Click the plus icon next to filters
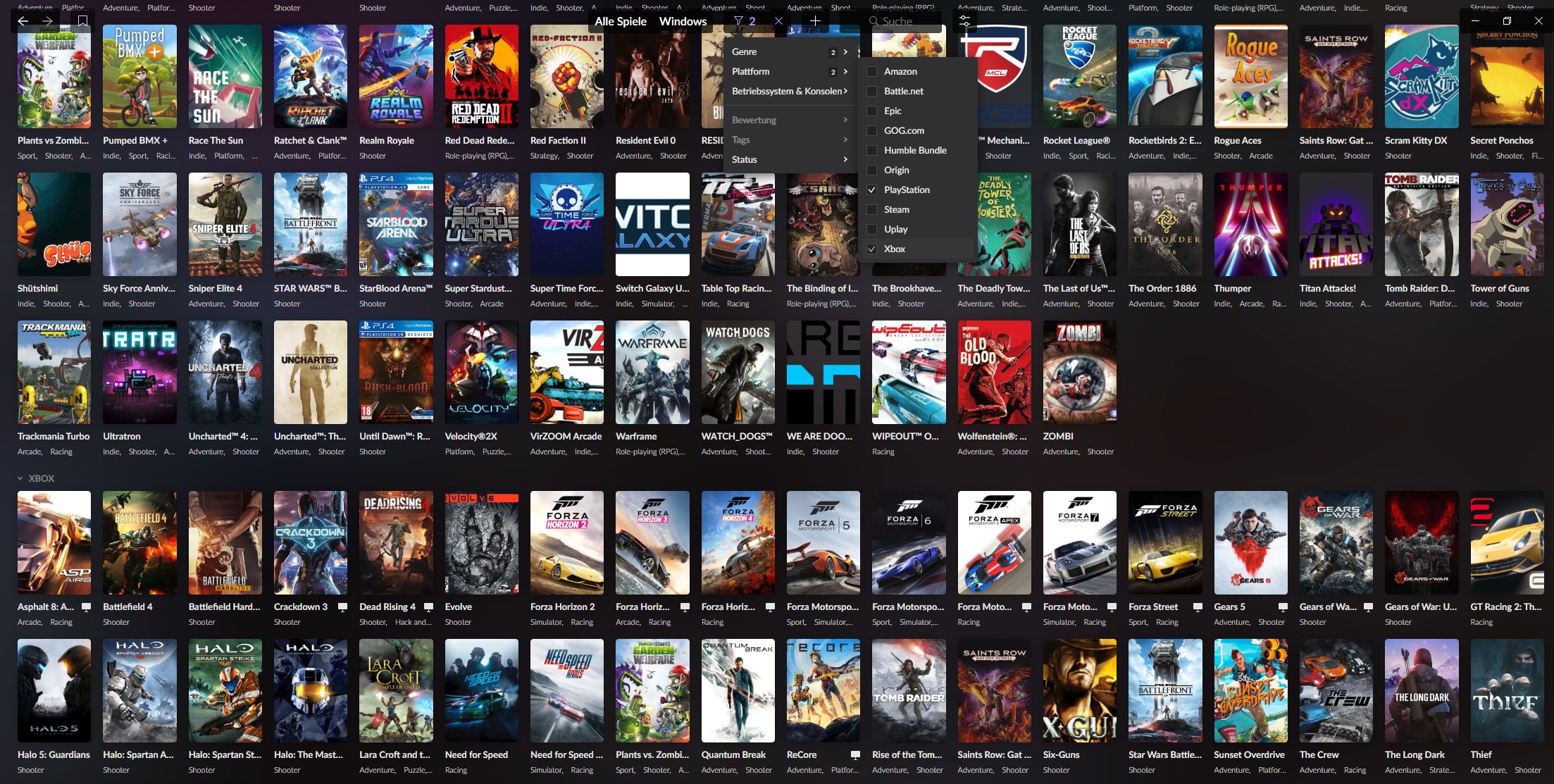This screenshot has width=1554, height=784. pyautogui.click(x=815, y=21)
